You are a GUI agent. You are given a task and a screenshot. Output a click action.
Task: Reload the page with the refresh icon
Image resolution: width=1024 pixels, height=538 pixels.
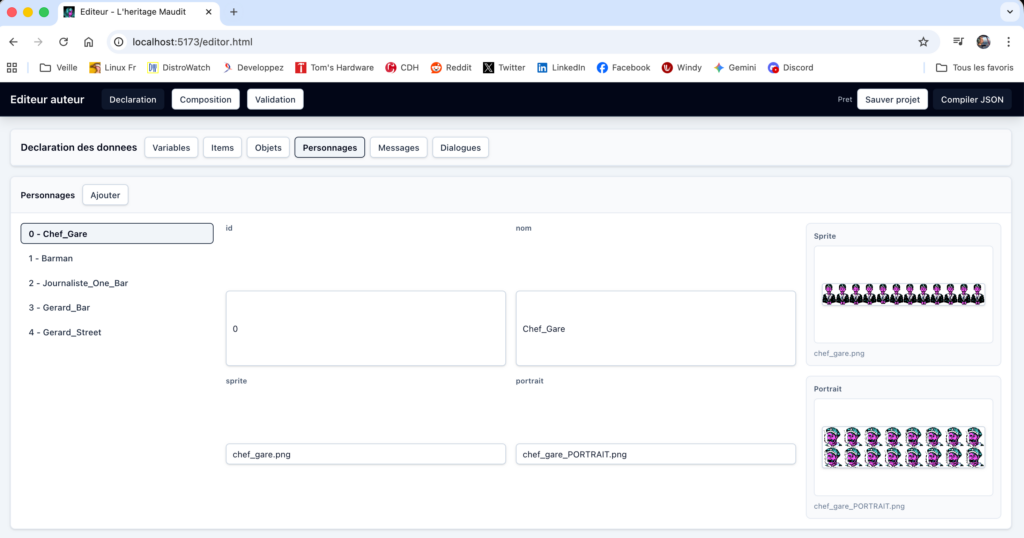coord(63,42)
